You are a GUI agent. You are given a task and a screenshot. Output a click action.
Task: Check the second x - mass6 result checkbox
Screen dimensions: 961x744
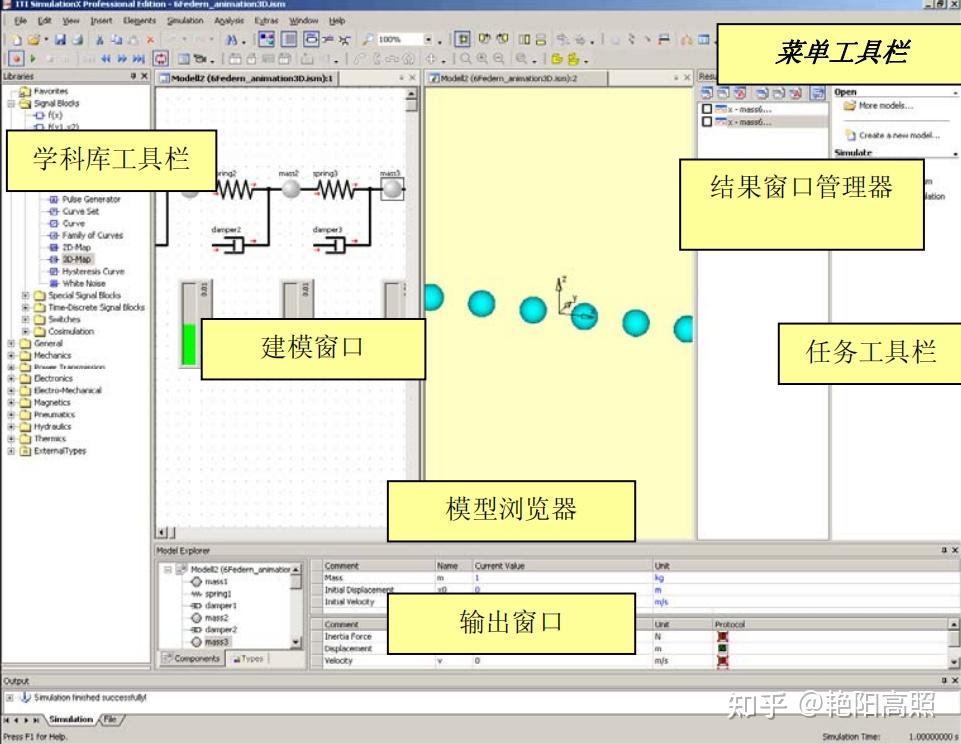707,122
